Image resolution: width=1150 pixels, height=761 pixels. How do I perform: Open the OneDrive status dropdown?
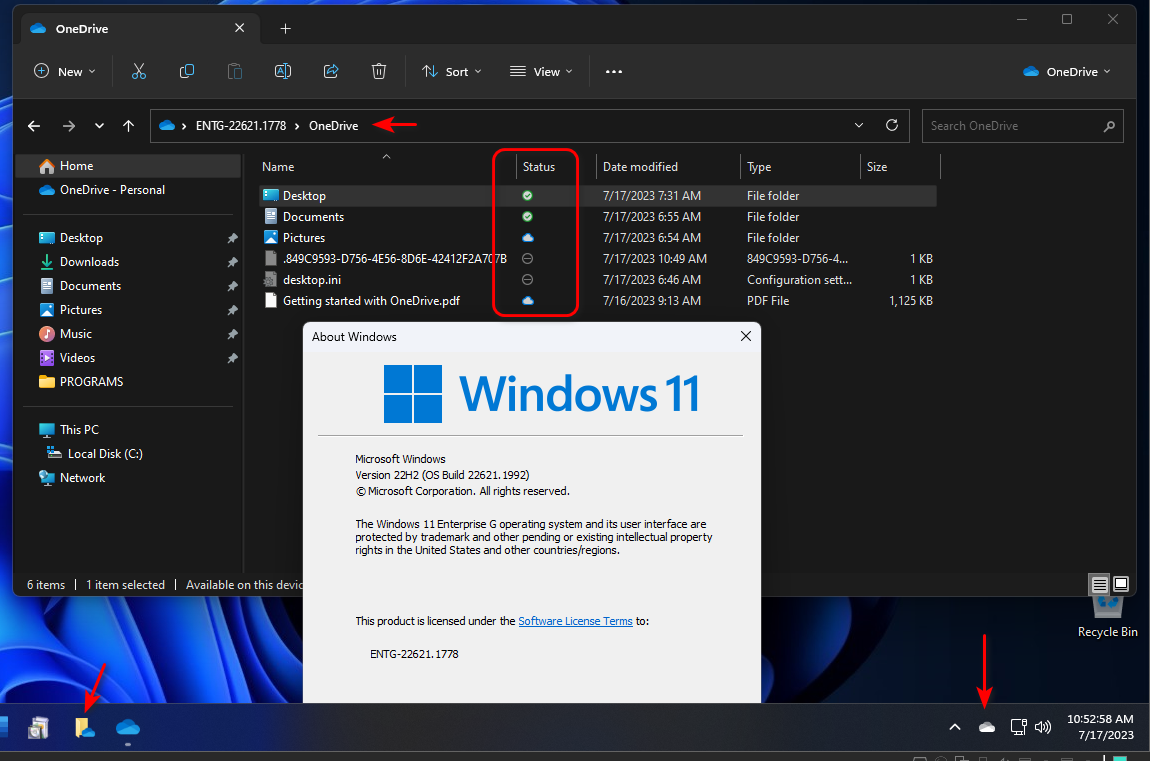click(x=1067, y=71)
